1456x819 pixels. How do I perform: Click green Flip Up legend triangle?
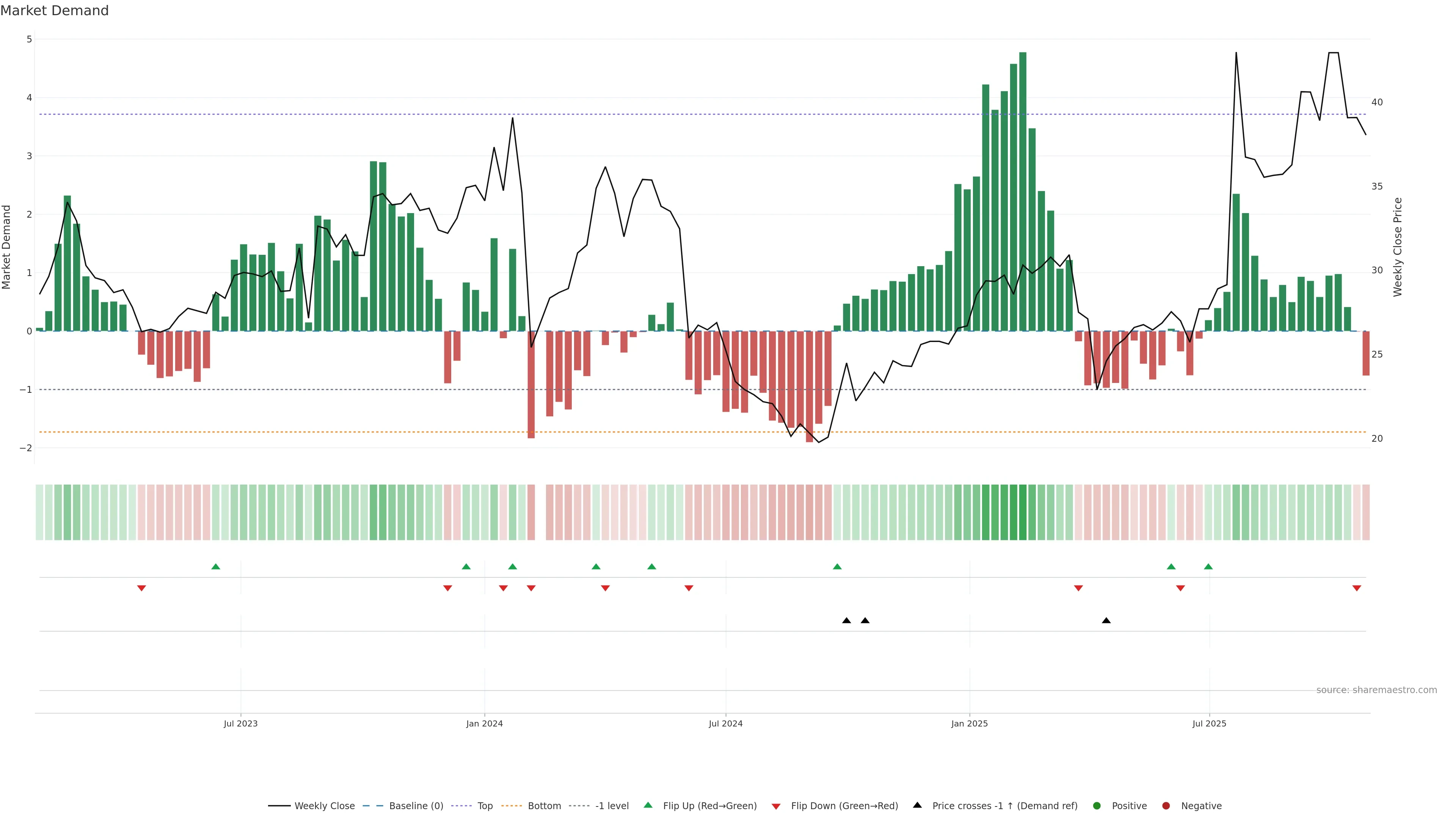[x=648, y=805]
